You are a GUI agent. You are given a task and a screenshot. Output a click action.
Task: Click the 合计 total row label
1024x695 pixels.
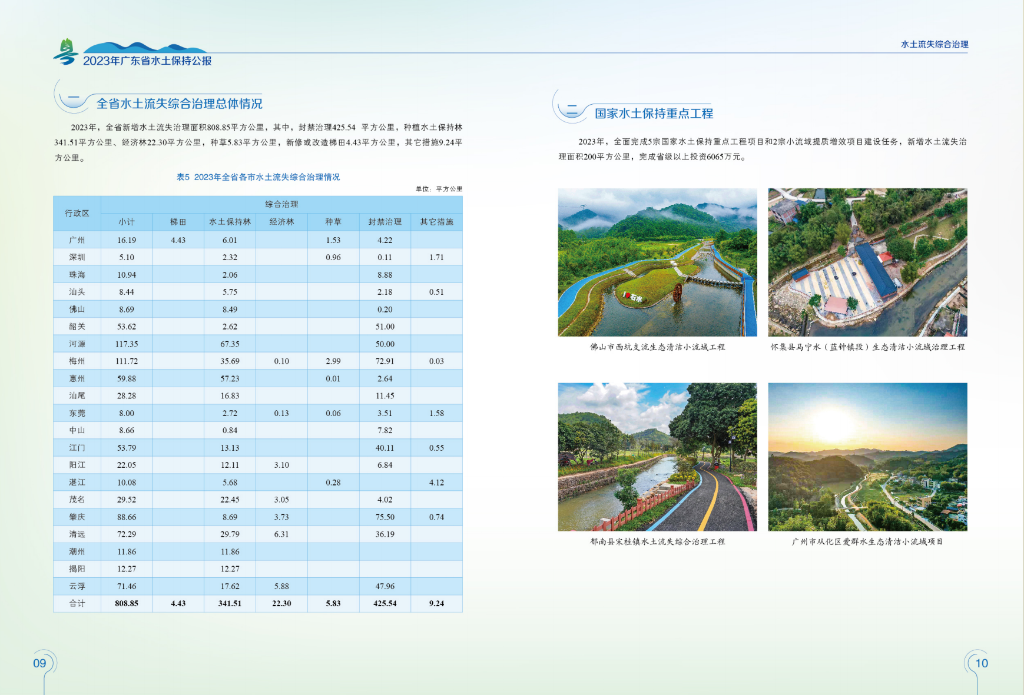[x=77, y=604]
